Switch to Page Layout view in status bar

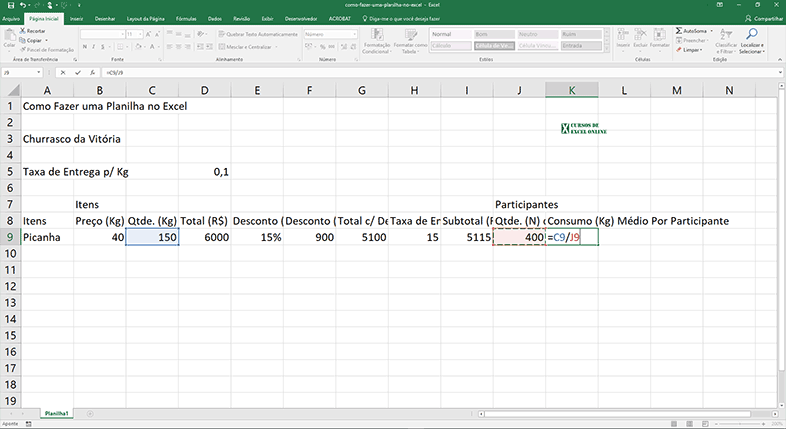690,424
